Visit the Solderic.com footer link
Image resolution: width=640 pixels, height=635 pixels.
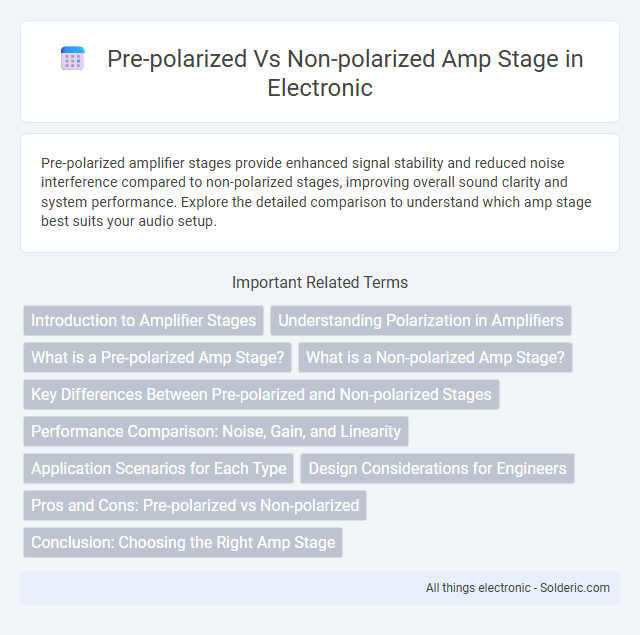tap(575, 588)
